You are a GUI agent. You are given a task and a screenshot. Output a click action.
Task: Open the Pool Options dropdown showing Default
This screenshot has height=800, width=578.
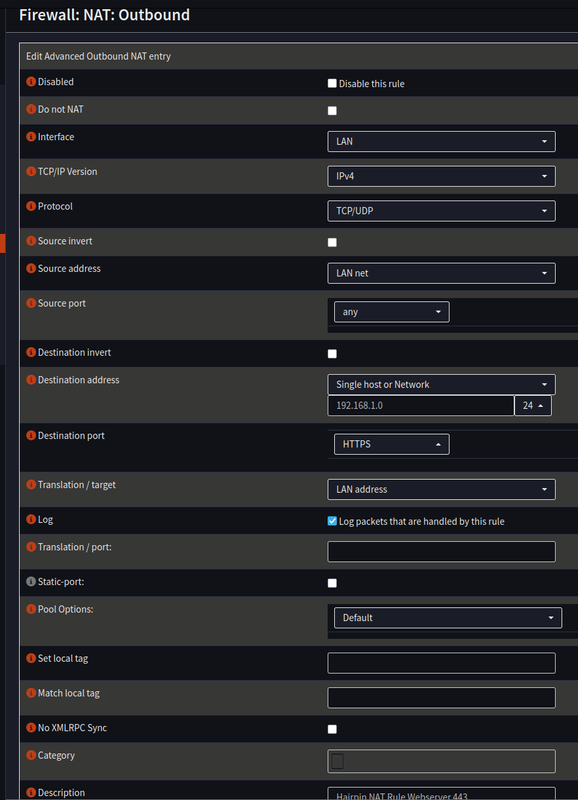[x=448, y=618]
